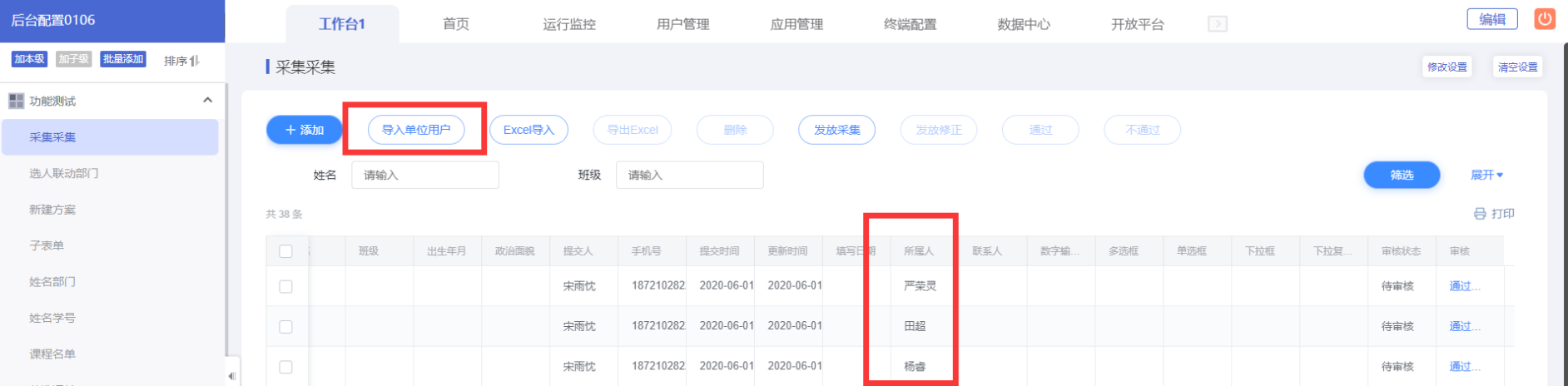Check the 杨睿 row checkbox

(x=285, y=367)
